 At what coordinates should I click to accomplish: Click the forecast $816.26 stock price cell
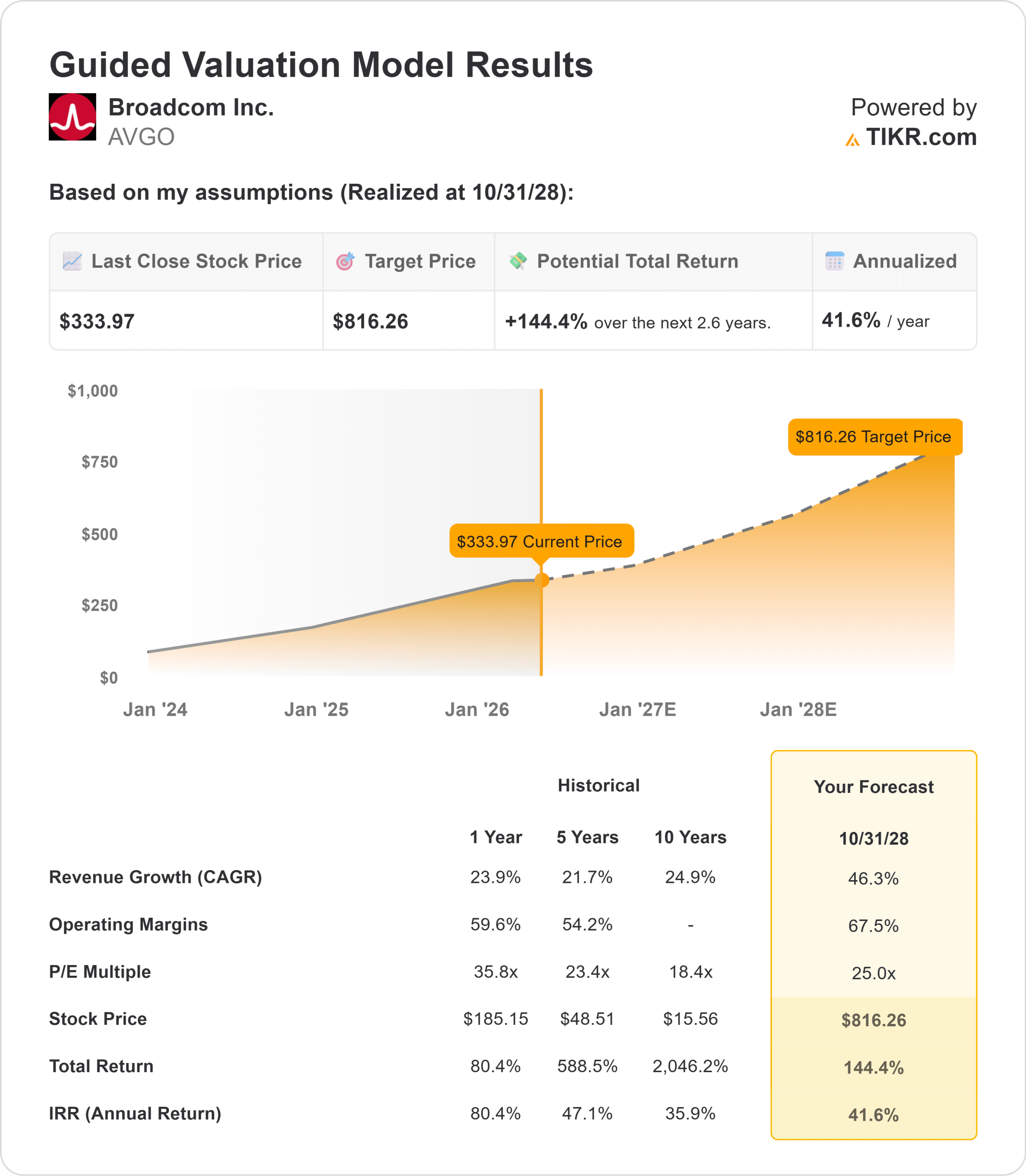(x=874, y=1020)
